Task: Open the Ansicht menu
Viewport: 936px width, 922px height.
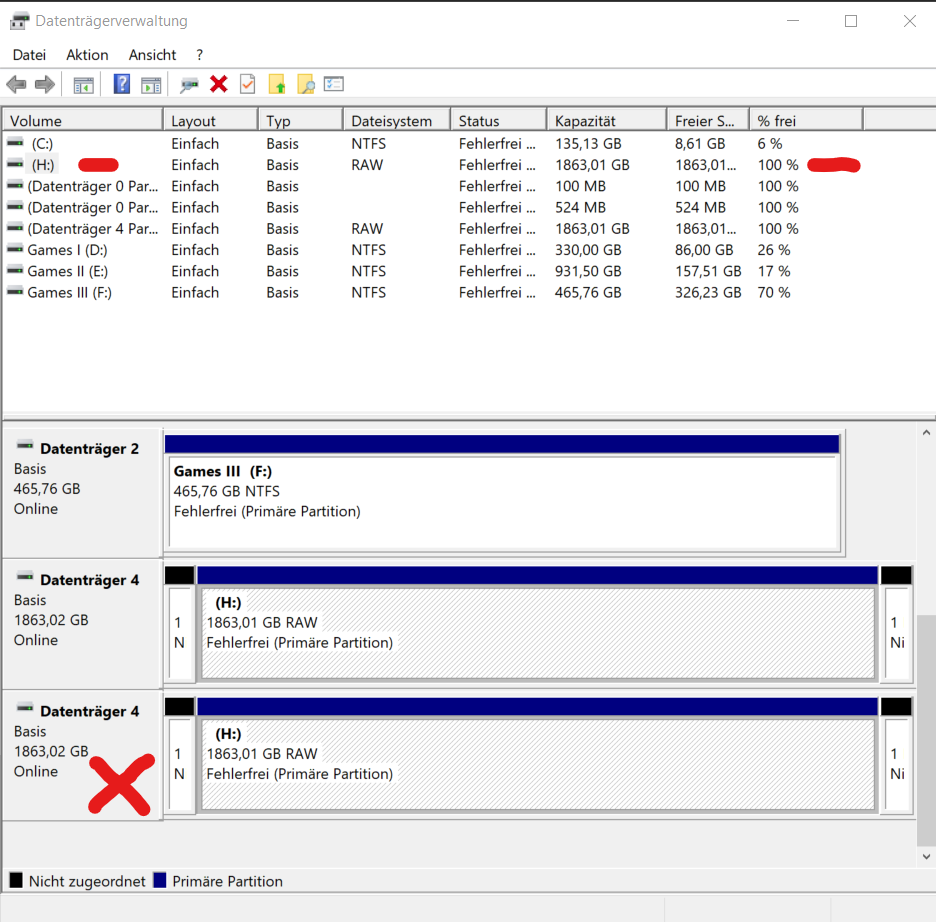Action: tap(152, 55)
